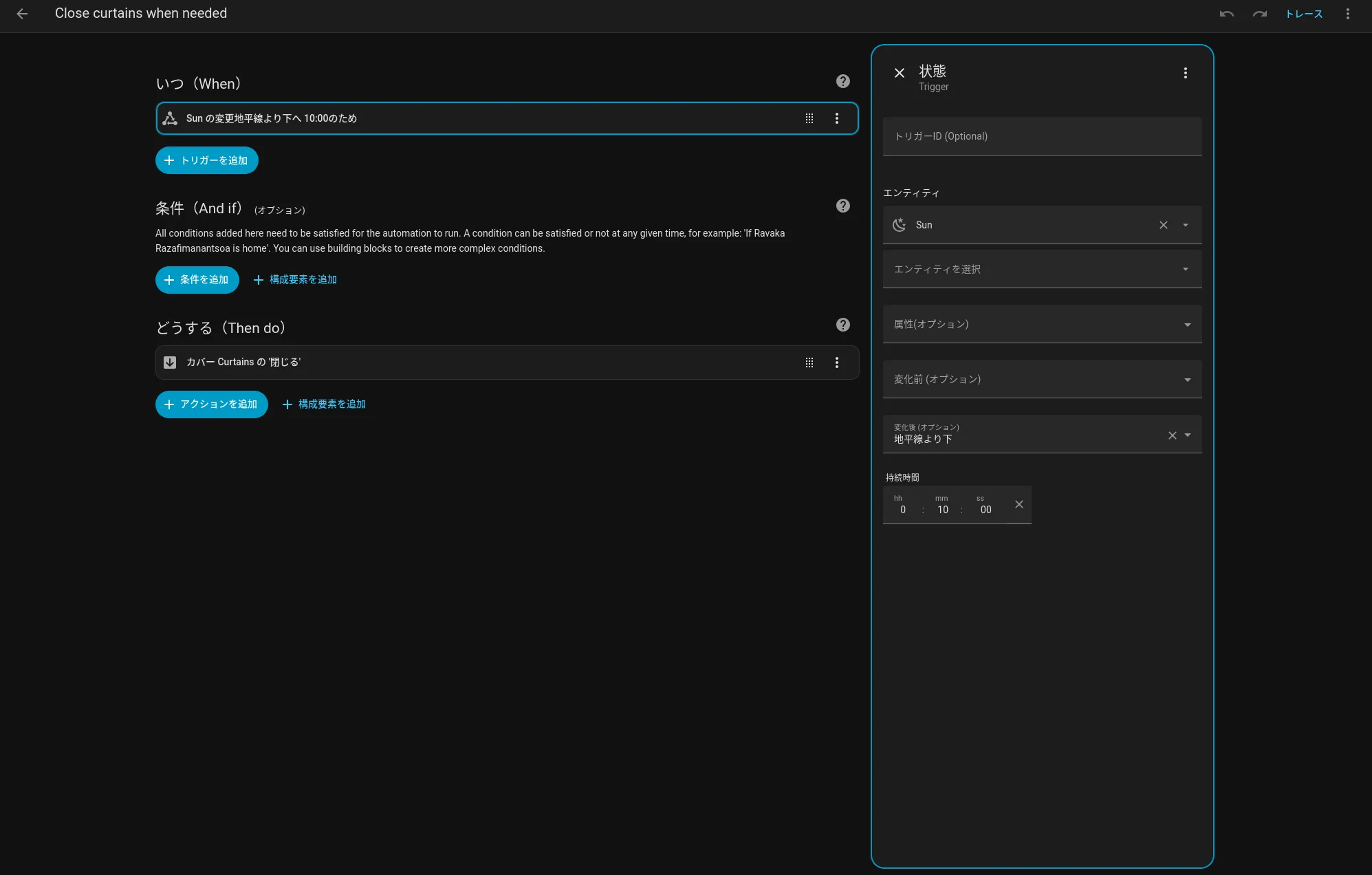
Task: Open the trigger panel's three-dot menu
Action: [1185, 73]
